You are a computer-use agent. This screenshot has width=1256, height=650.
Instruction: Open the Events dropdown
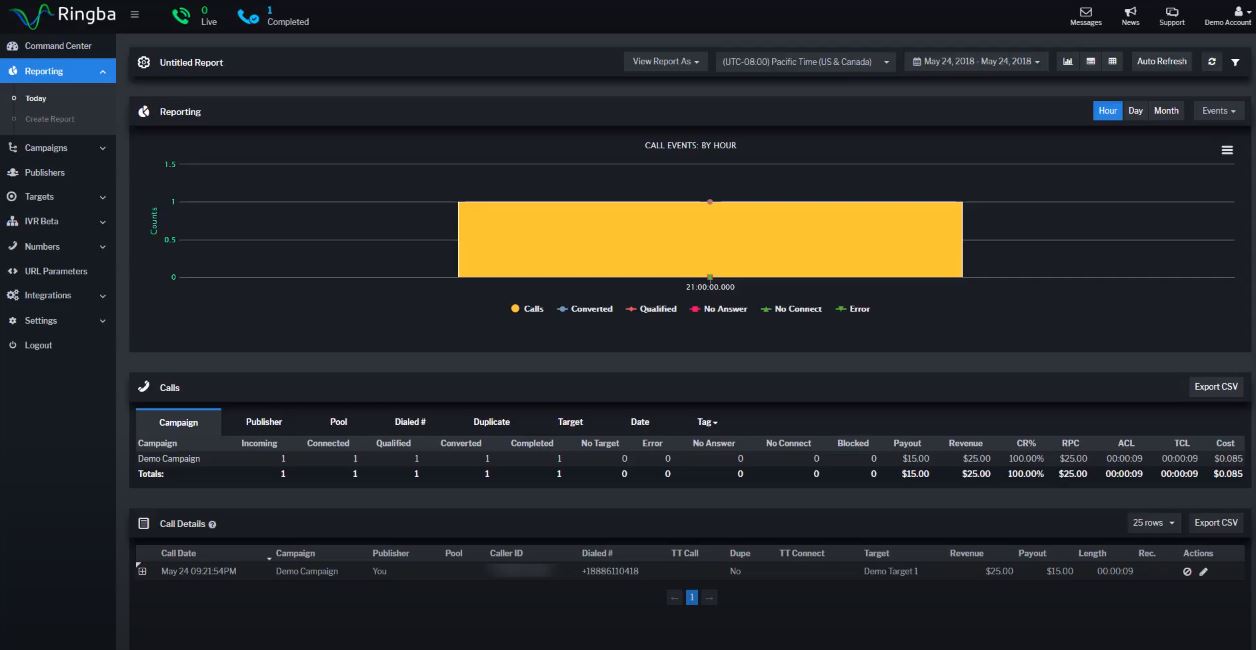click(x=1219, y=111)
